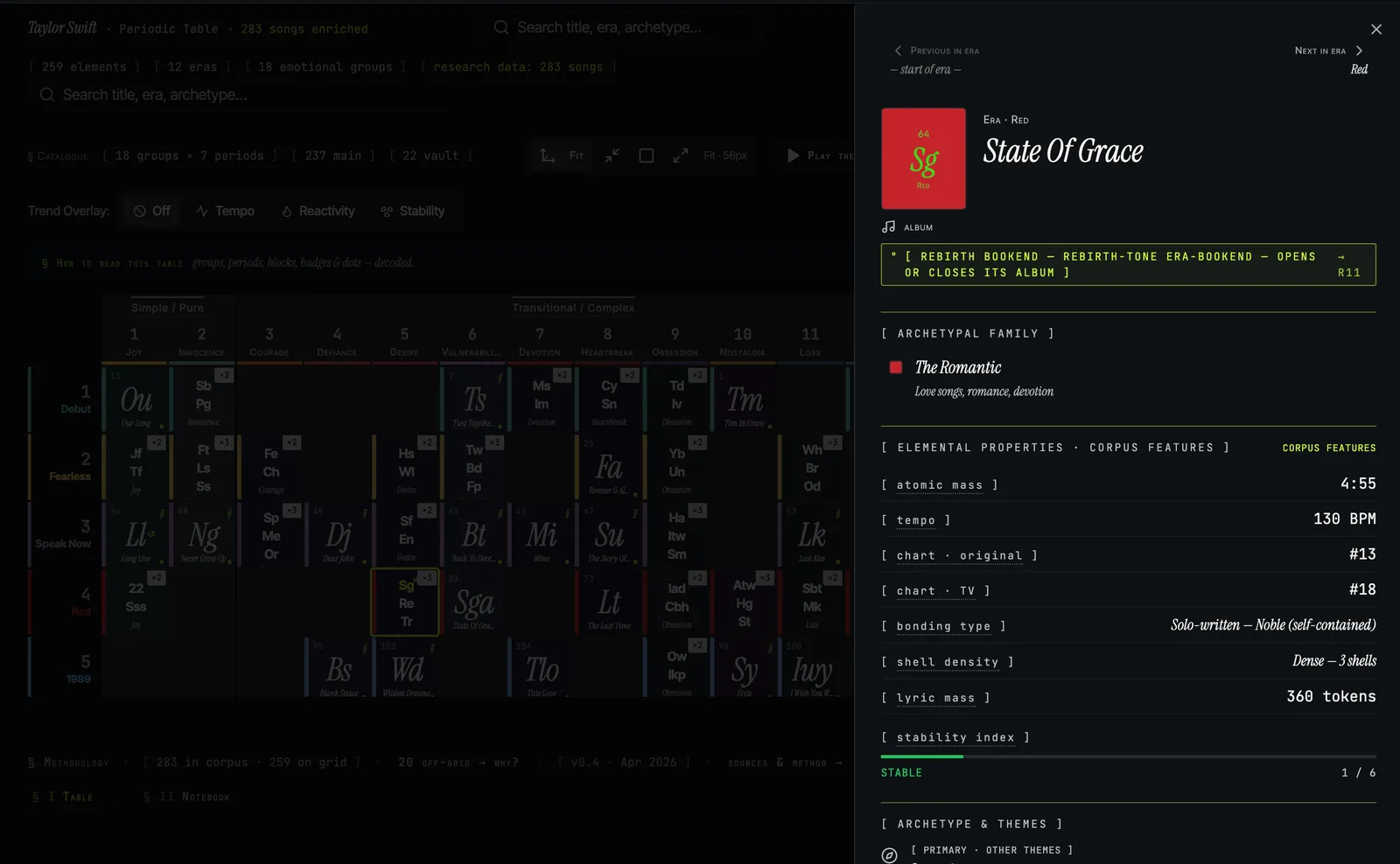Open the Lk 'Last Kiss' element
The width and height of the screenshot is (1400, 864).
(812, 535)
